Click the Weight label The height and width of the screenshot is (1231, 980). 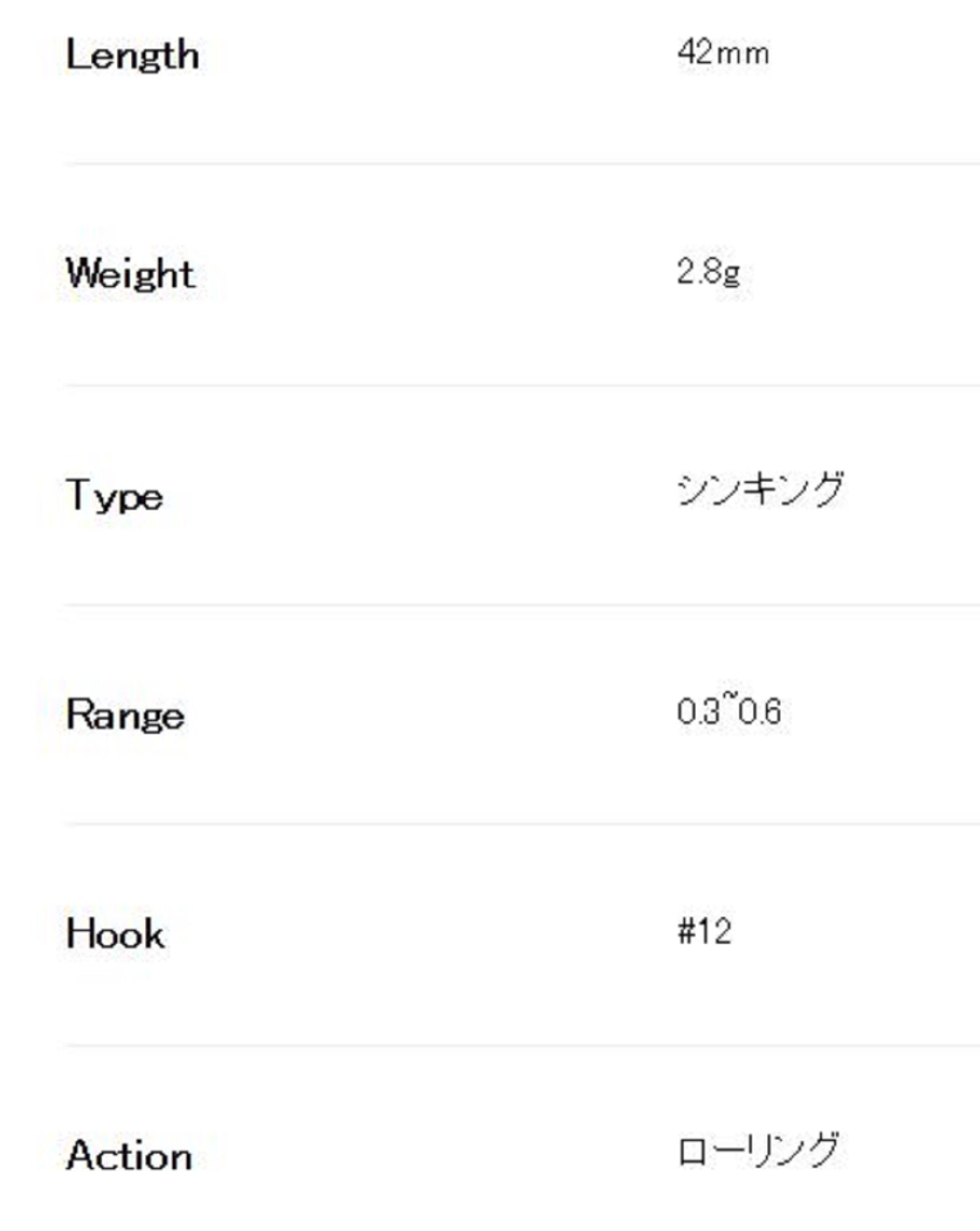point(130,275)
